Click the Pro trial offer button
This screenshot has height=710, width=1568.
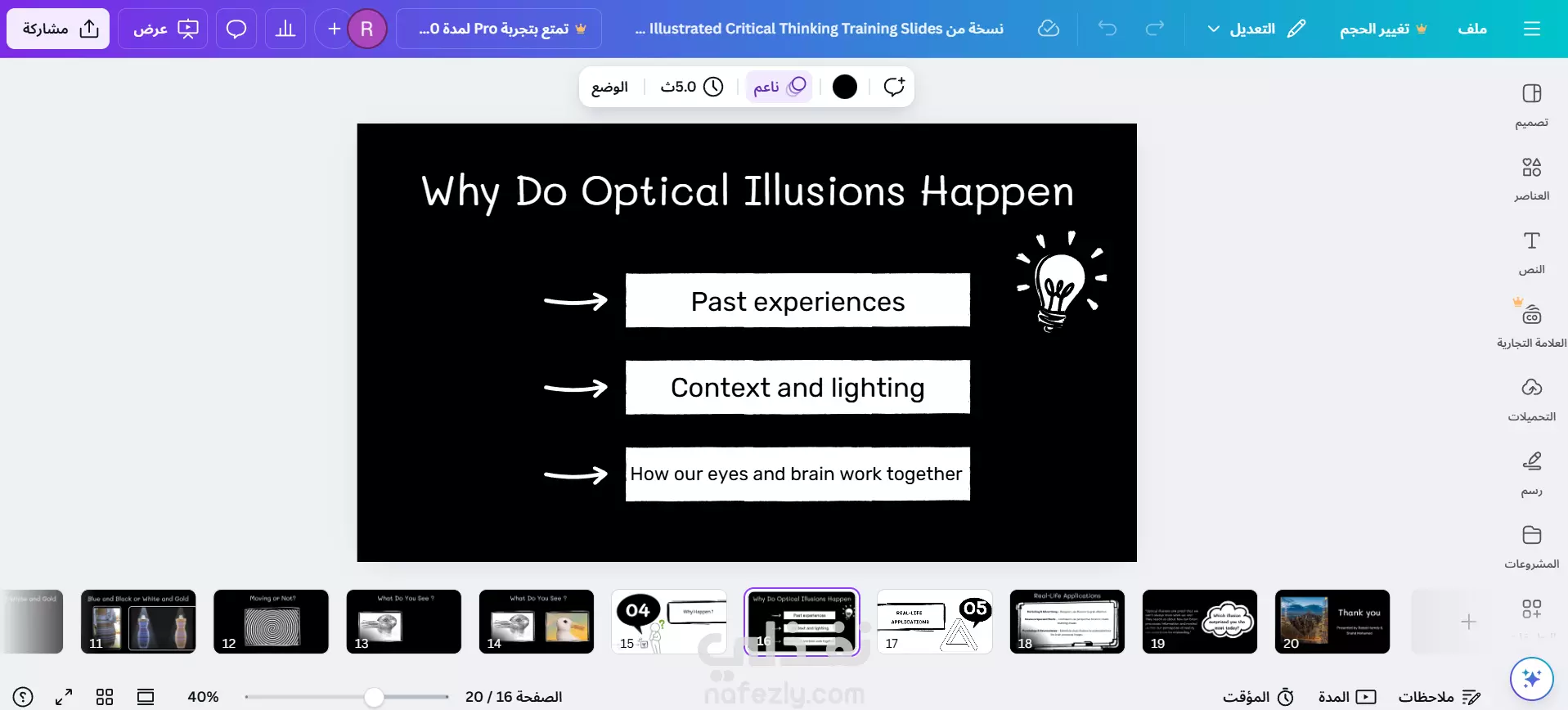pyautogui.click(x=499, y=29)
